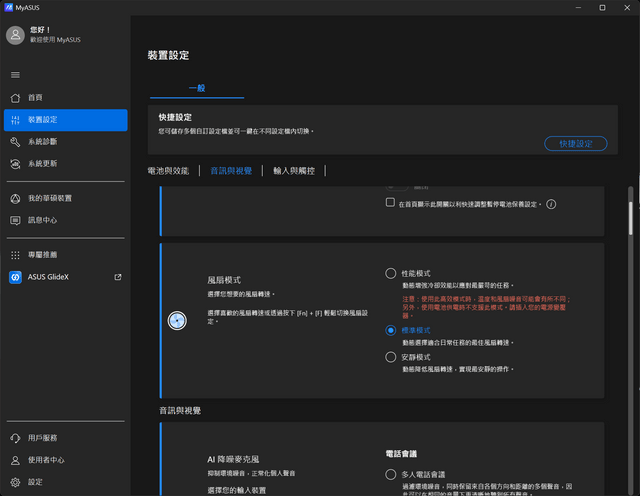Viewport: 640px width, 496px height.
Task: Switch to the 一般 tab
Action: pos(197,88)
